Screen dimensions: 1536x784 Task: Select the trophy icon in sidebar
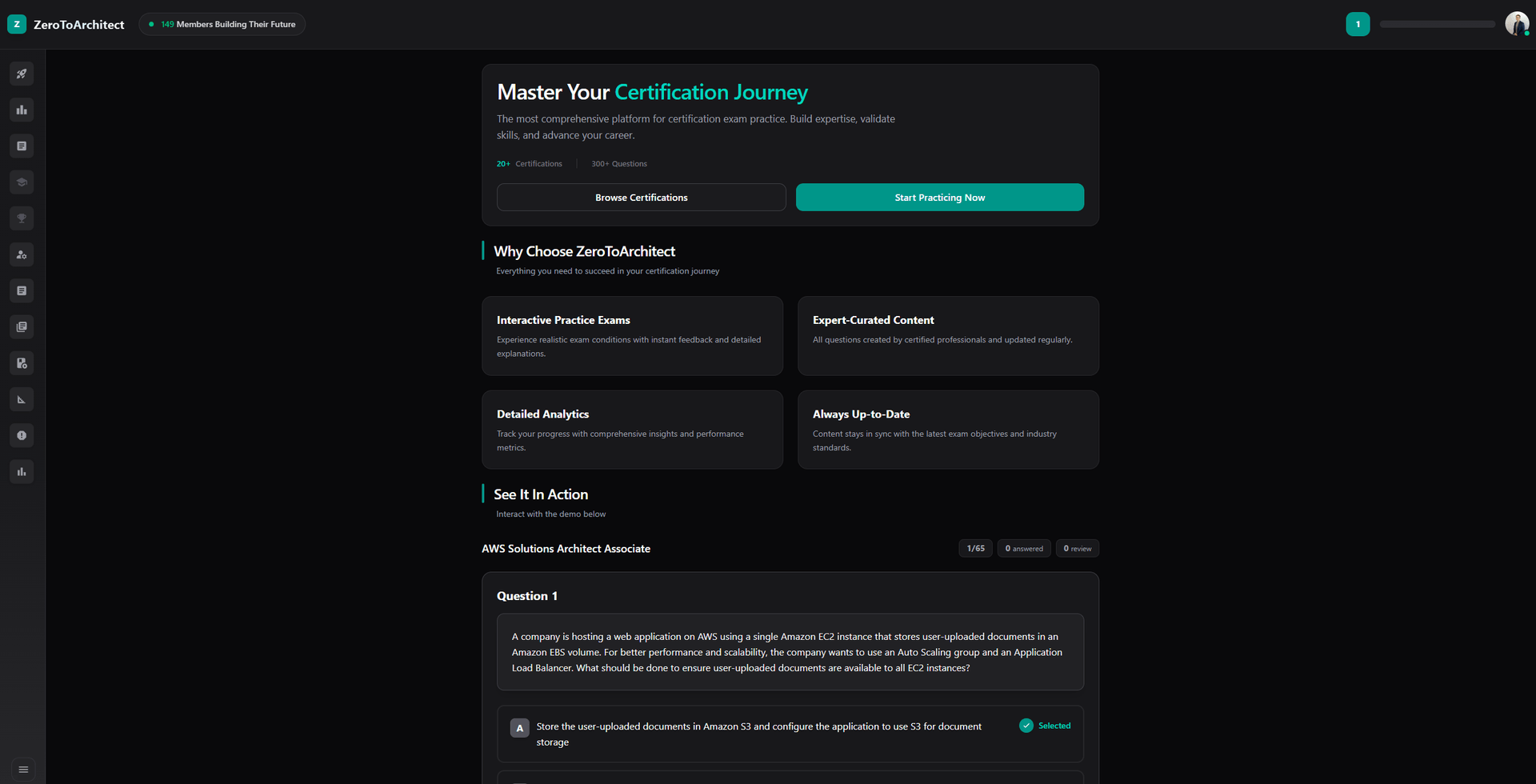point(22,218)
